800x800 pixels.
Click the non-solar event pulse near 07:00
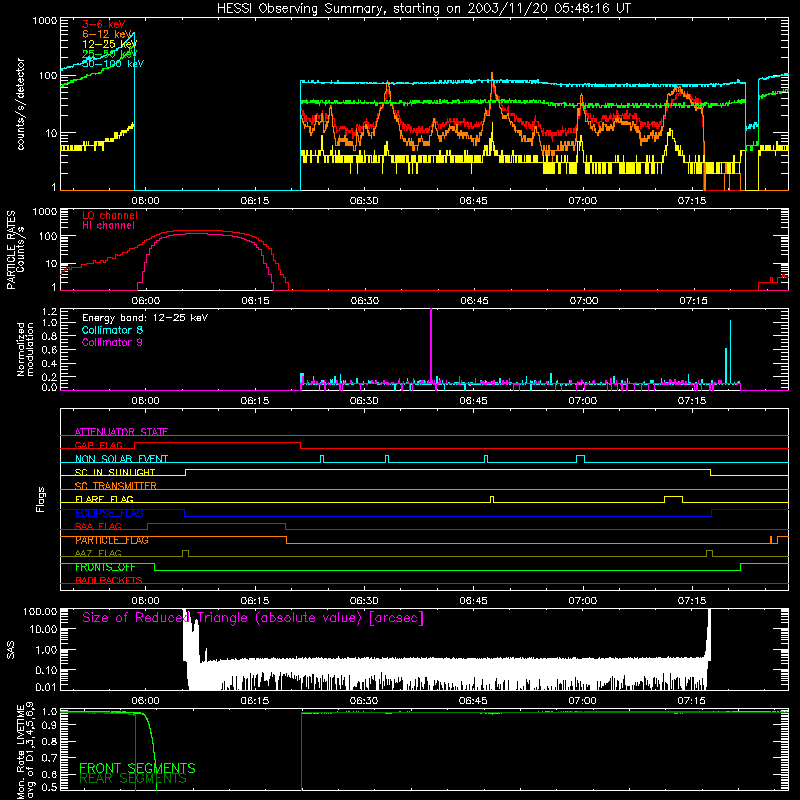pyautogui.click(x=580, y=458)
